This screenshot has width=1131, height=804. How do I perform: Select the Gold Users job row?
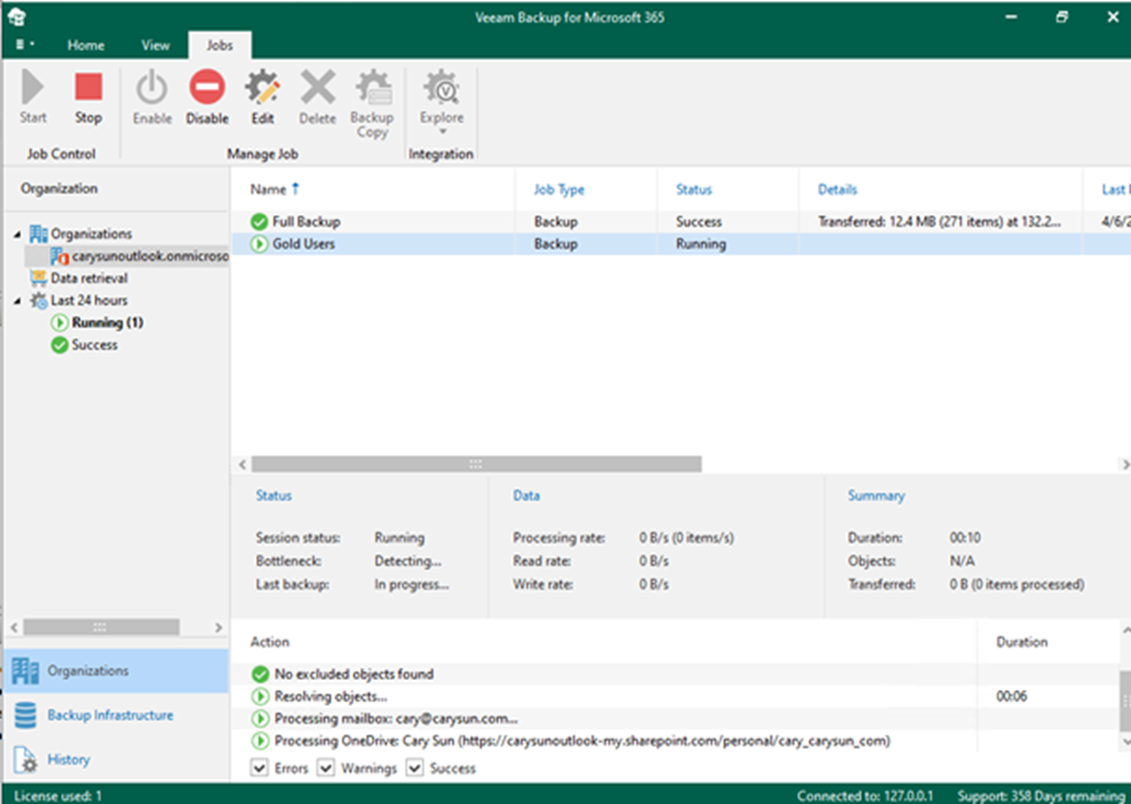coord(681,244)
